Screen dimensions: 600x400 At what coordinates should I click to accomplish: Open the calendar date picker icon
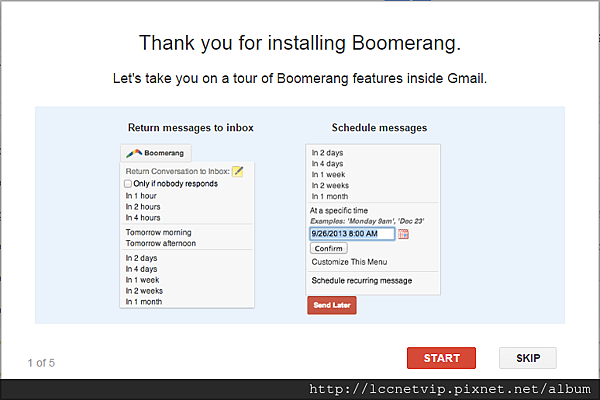pyautogui.click(x=404, y=234)
